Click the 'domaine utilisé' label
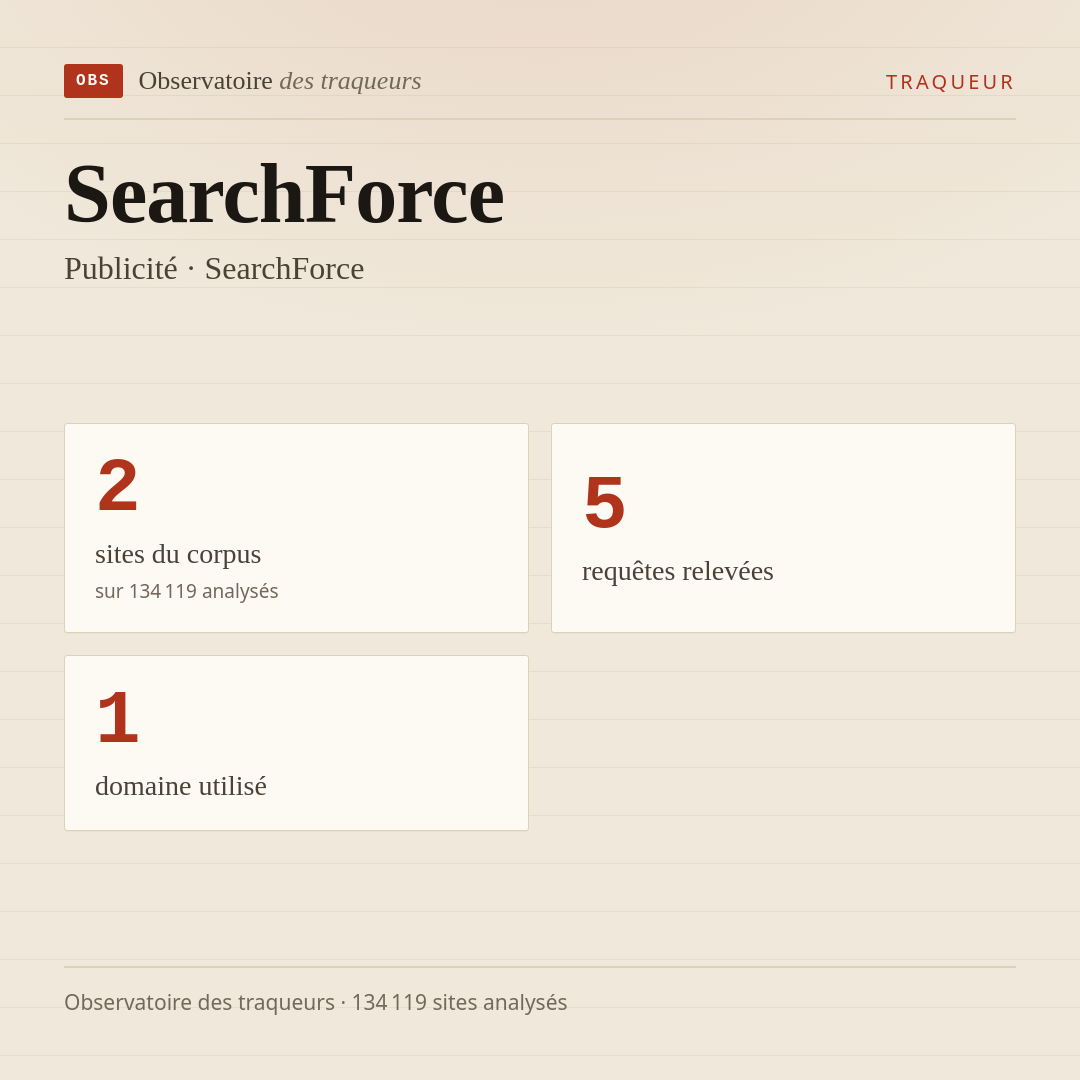This screenshot has height=1080, width=1080. click(180, 786)
